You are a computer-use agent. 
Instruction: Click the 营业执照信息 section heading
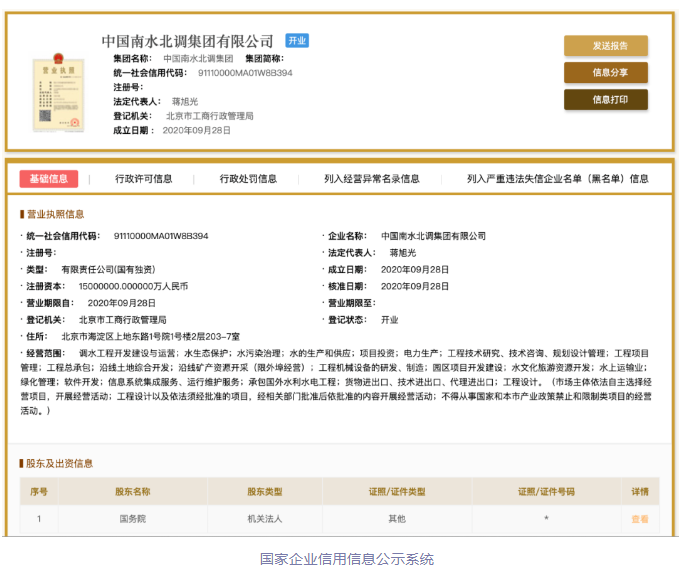pos(55,214)
